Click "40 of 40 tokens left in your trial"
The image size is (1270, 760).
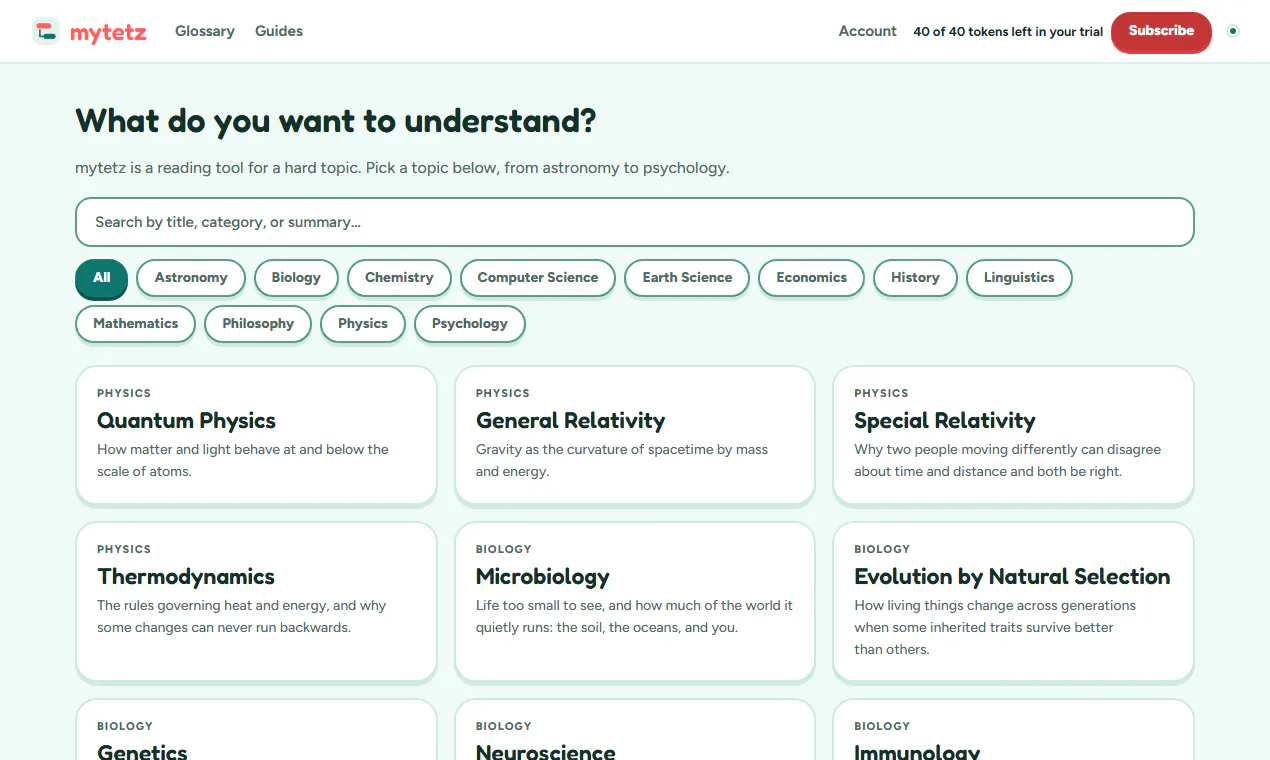(1008, 32)
